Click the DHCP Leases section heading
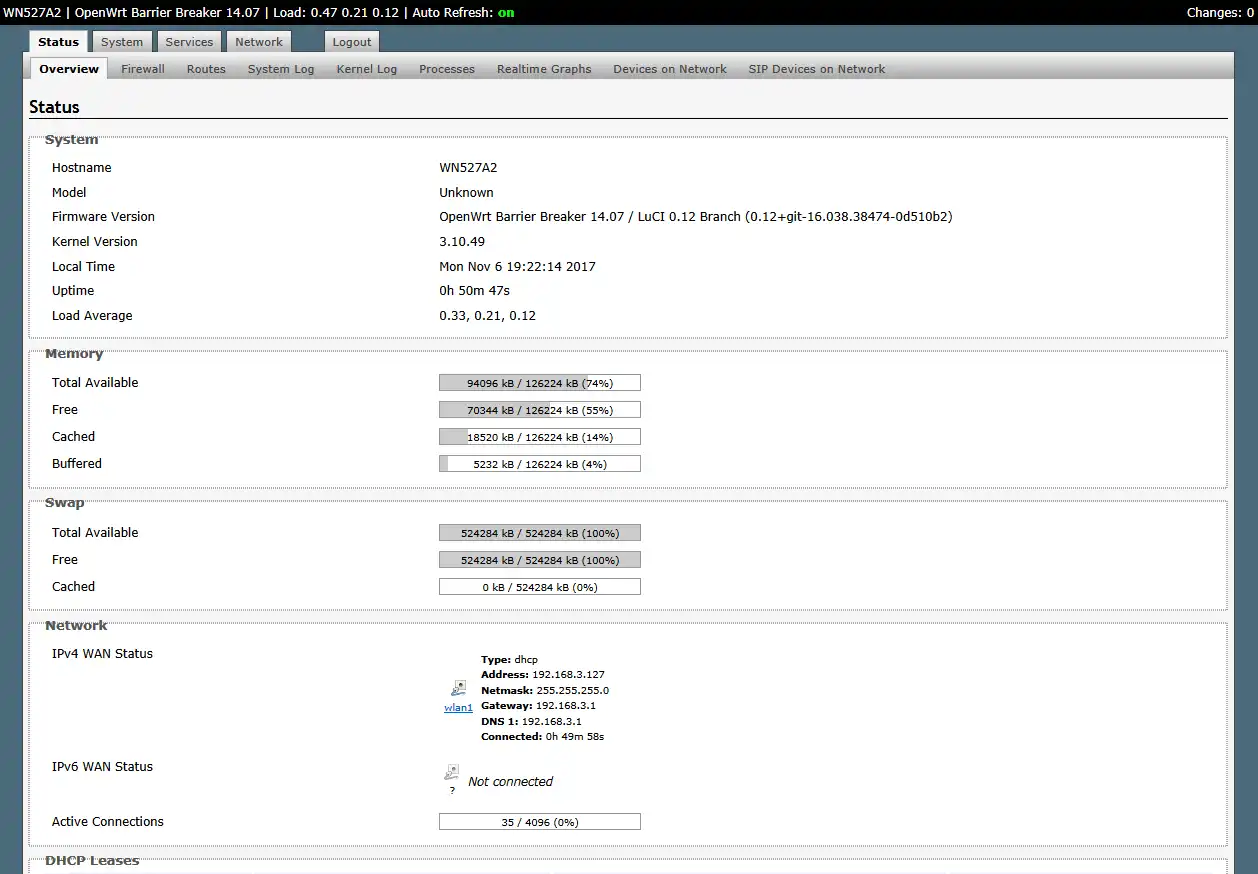Image resolution: width=1258 pixels, height=874 pixels. tap(92, 861)
